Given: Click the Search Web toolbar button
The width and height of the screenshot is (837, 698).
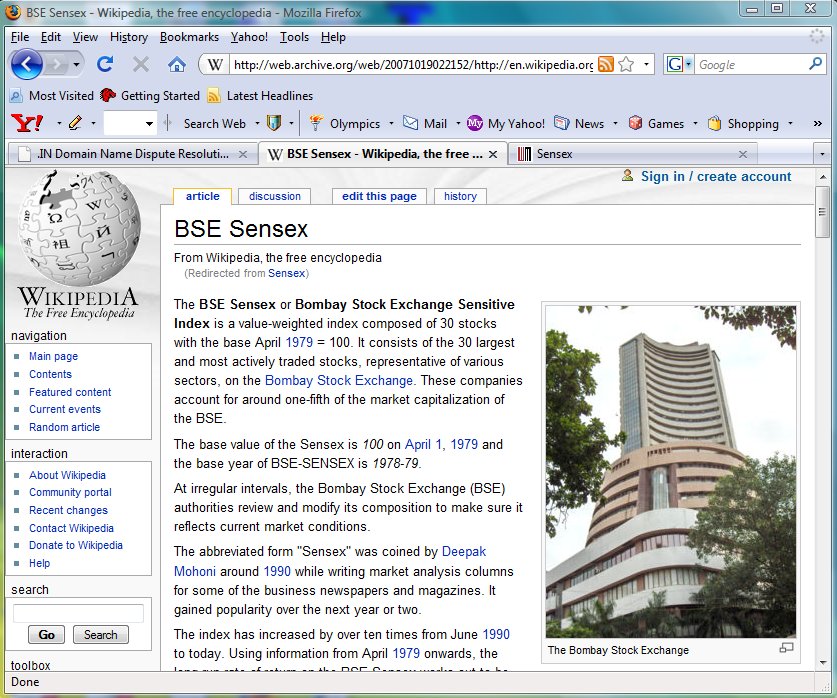Looking at the screenshot, I should (x=215, y=124).
